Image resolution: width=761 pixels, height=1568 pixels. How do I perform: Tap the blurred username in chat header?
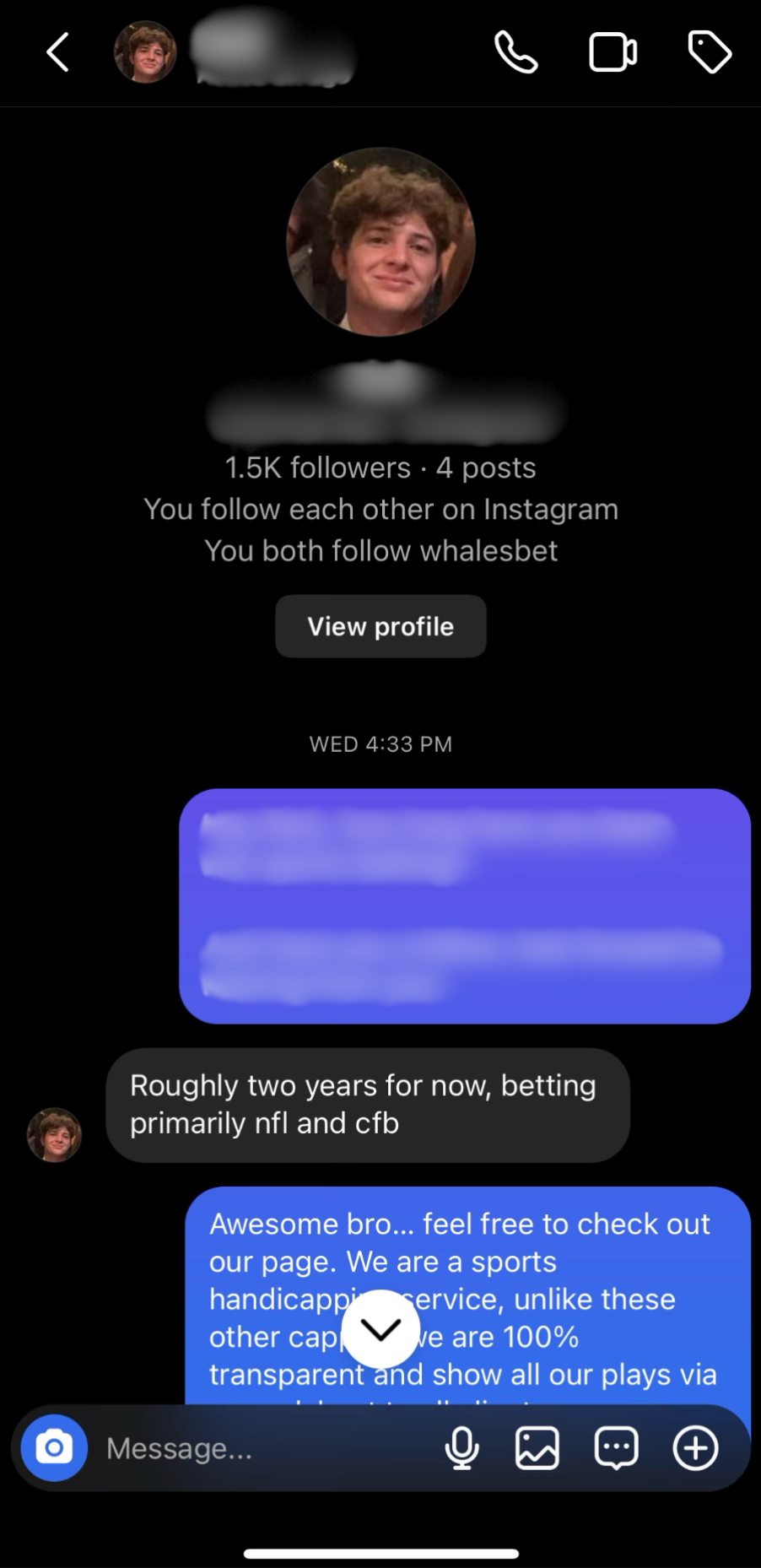click(270, 52)
